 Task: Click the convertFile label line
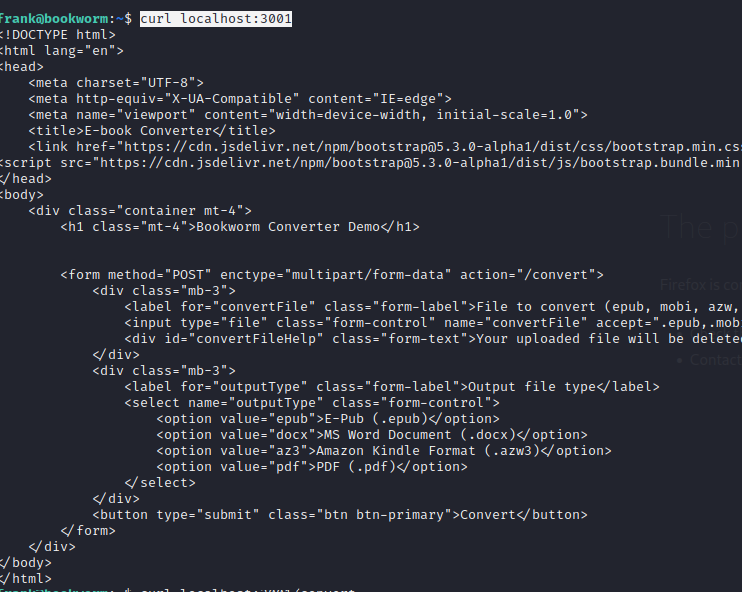pos(433,307)
